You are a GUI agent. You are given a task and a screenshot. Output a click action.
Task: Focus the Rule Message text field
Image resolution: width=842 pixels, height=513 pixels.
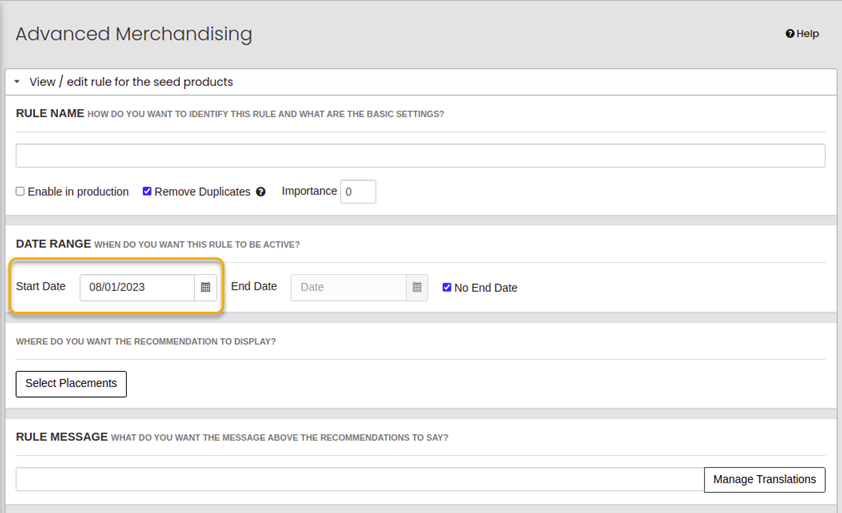click(x=360, y=479)
